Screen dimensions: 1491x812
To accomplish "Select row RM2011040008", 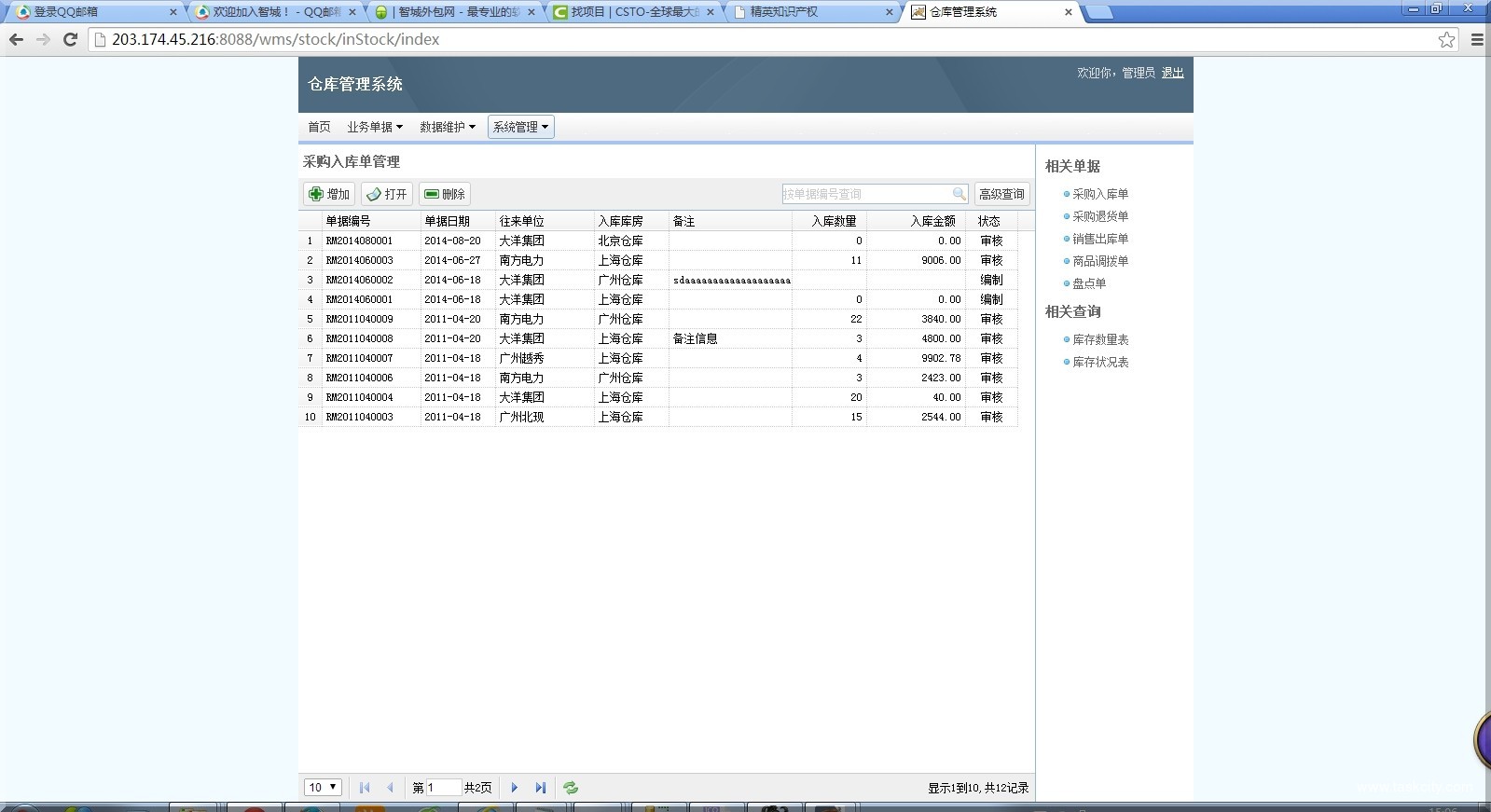I will click(658, 338).
